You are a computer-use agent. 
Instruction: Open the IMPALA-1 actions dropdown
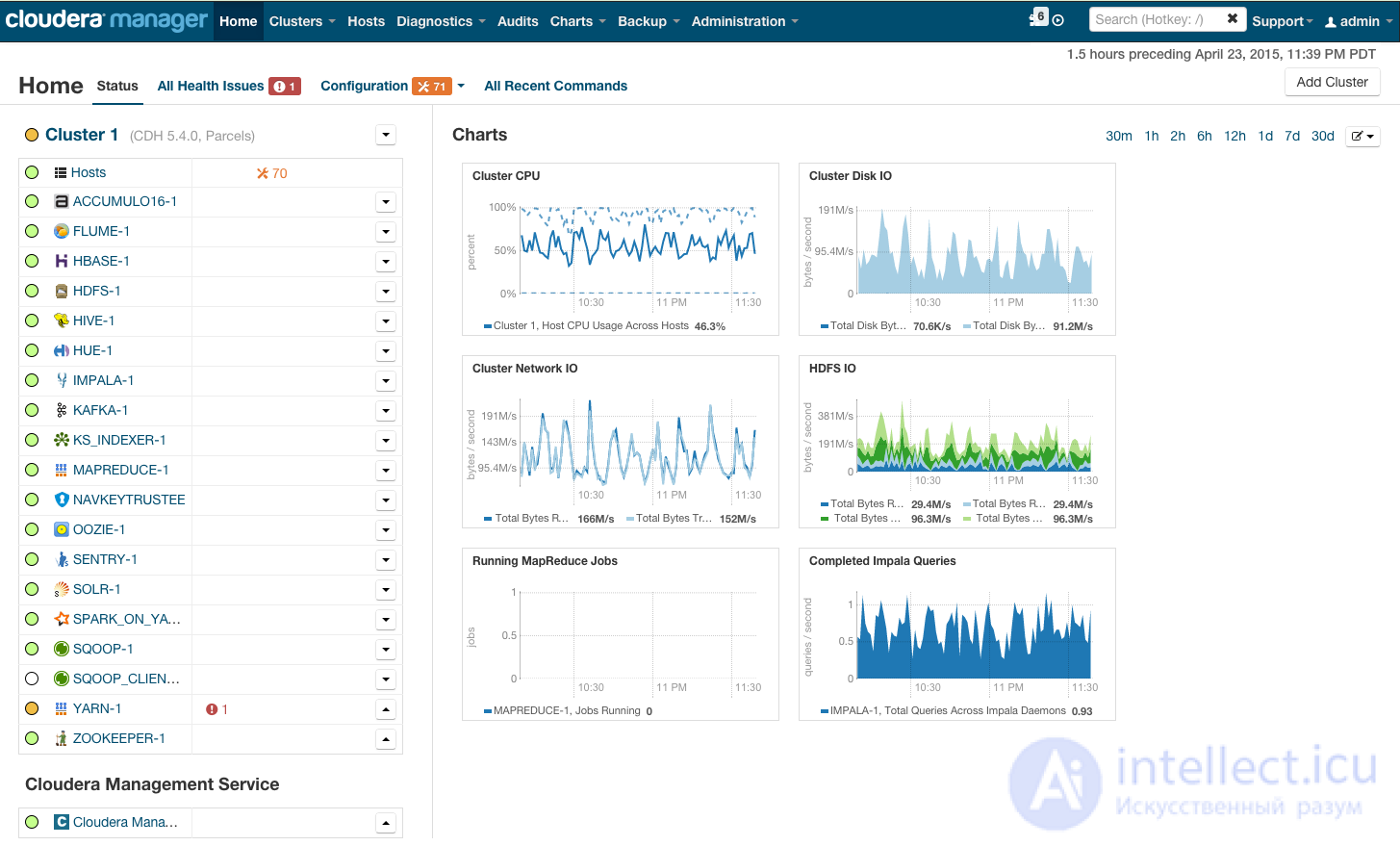[x=386, y=382]
